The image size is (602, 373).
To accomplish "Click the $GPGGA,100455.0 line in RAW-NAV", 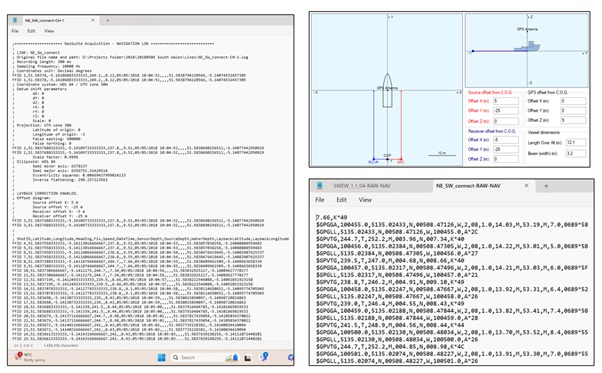I will [452, 224].
